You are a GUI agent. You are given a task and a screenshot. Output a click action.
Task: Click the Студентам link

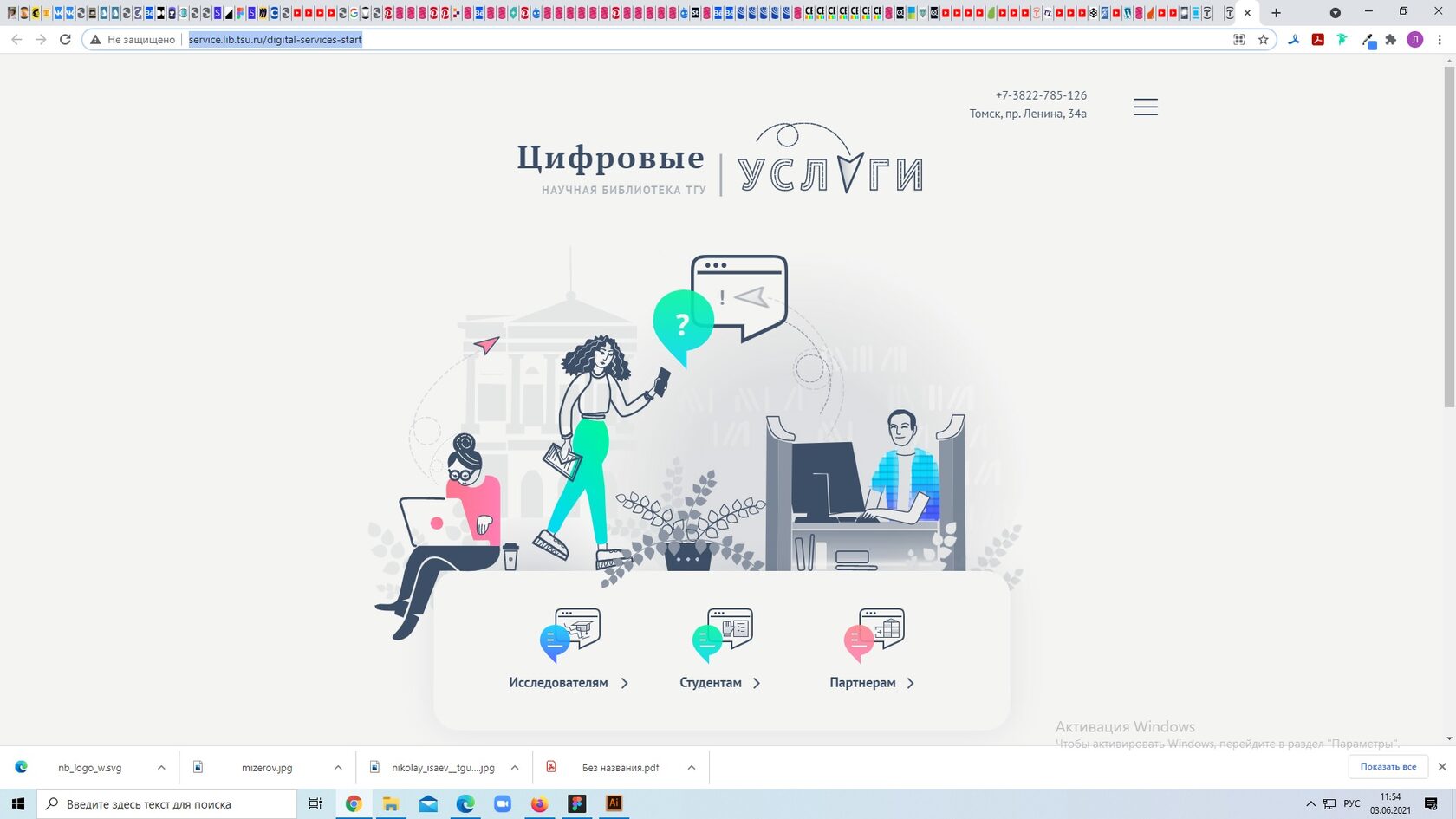[x=711, y=683]
